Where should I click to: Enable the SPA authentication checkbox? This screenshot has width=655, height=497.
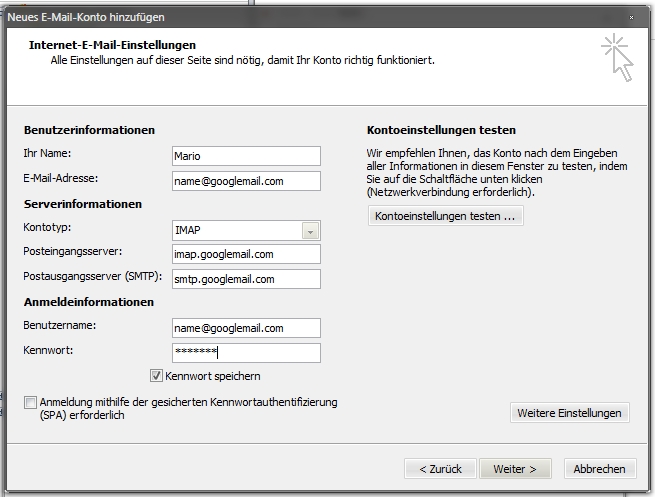click(31, 402)
